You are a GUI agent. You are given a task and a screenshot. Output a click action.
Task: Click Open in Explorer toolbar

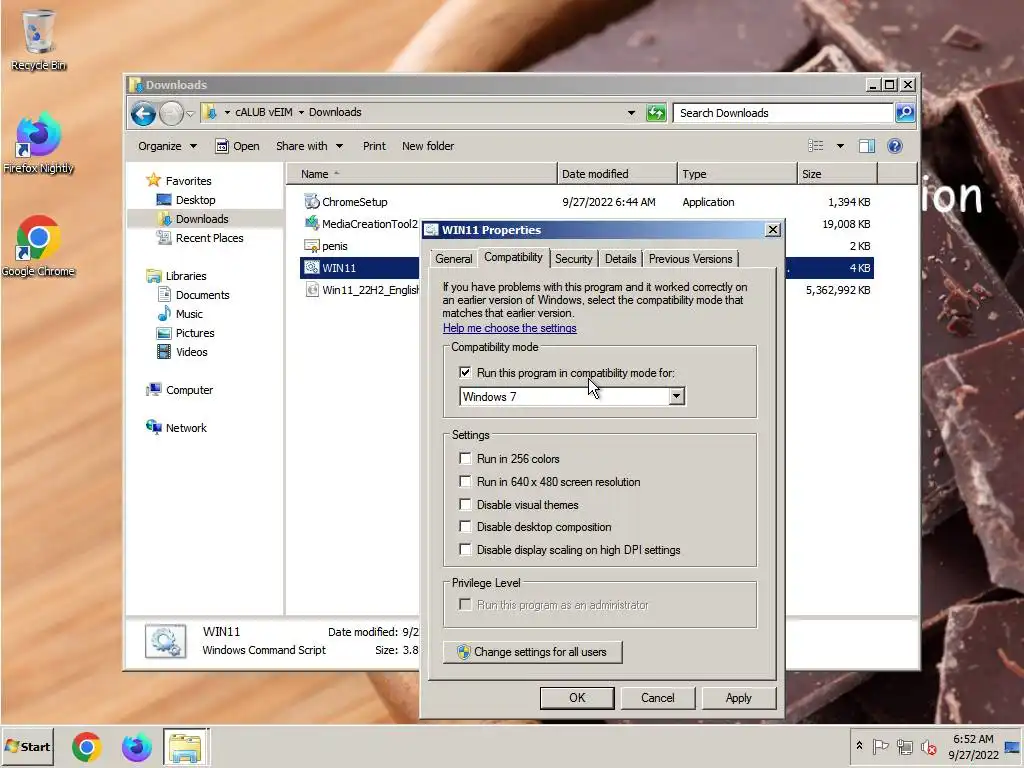[x=237, y=146]
